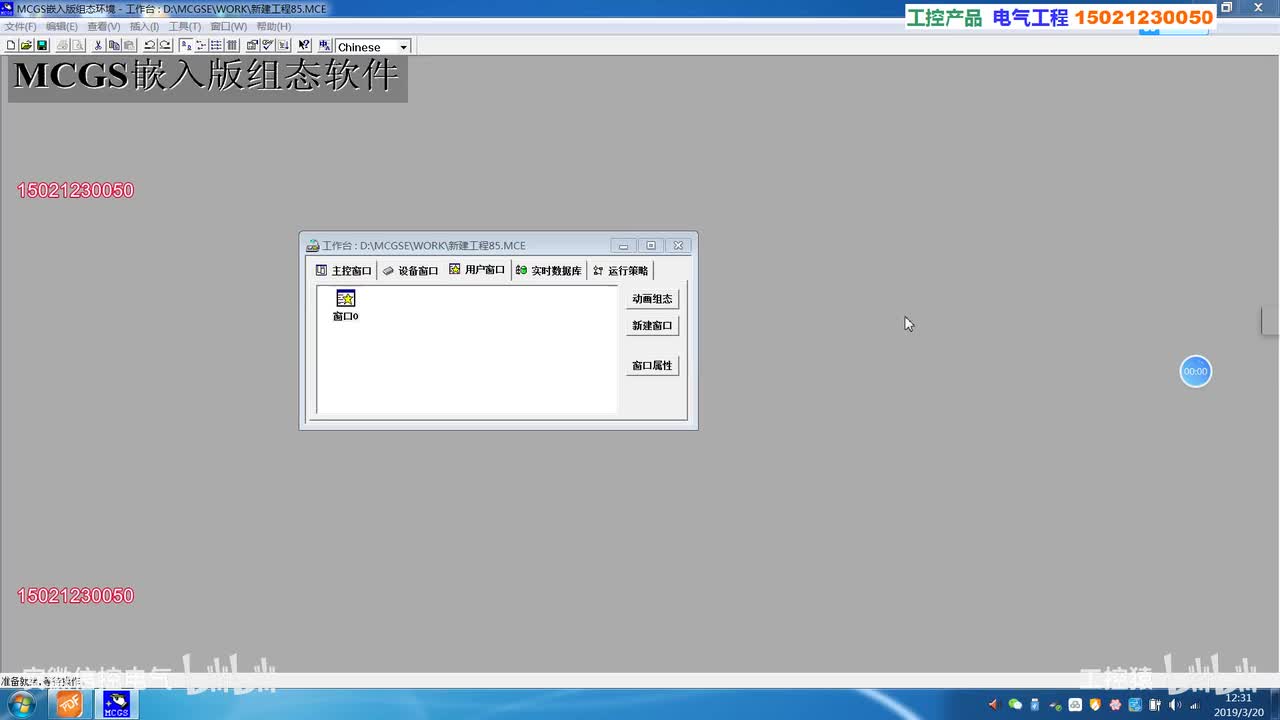Switch to list view in toolbar
The height and width of the screenshot is (720, 1280).
216,46
